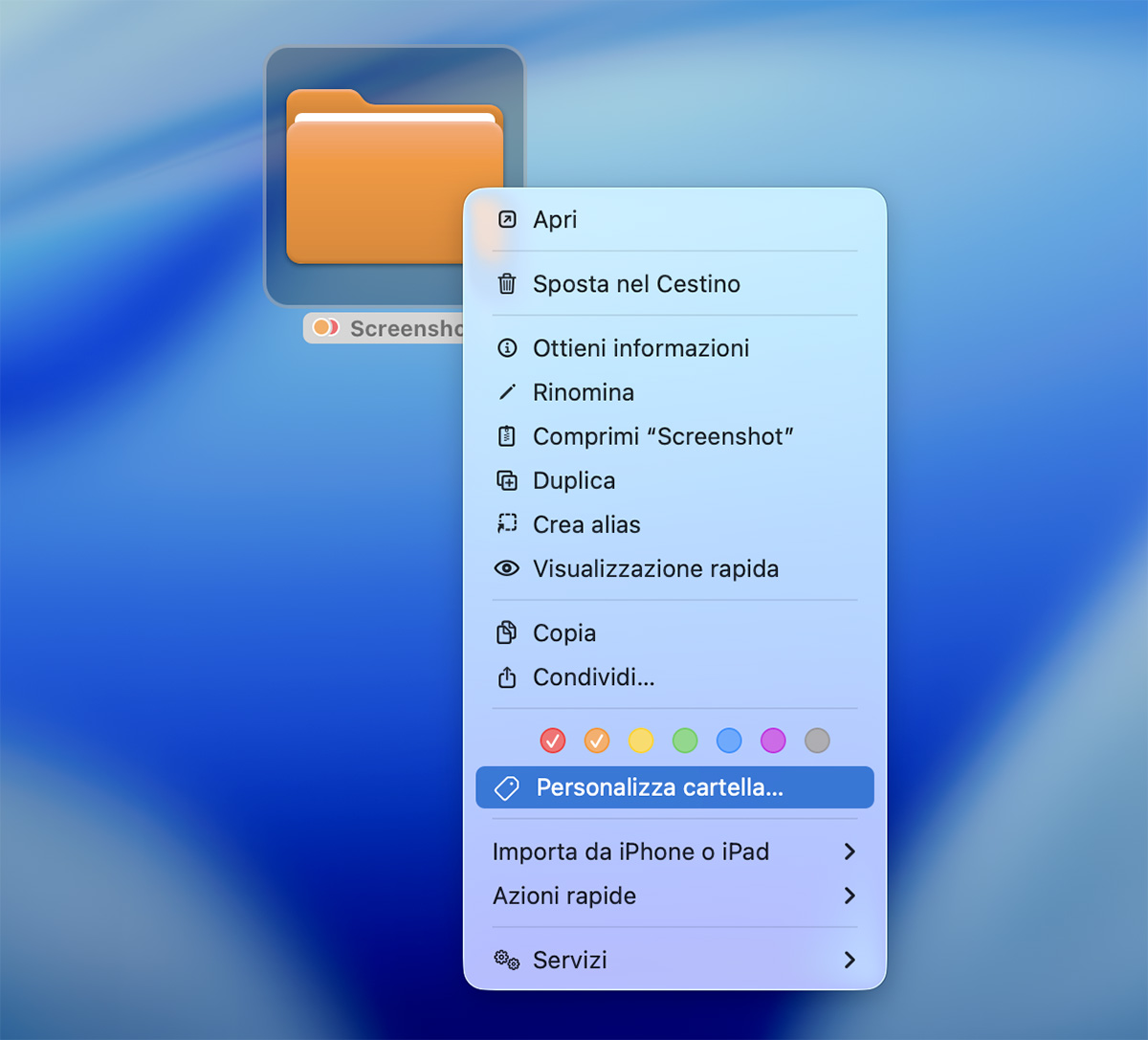The height and width of the screenshot is (1040, 1148).
Task: Expand the Servizi submenu
Action: 849,960
